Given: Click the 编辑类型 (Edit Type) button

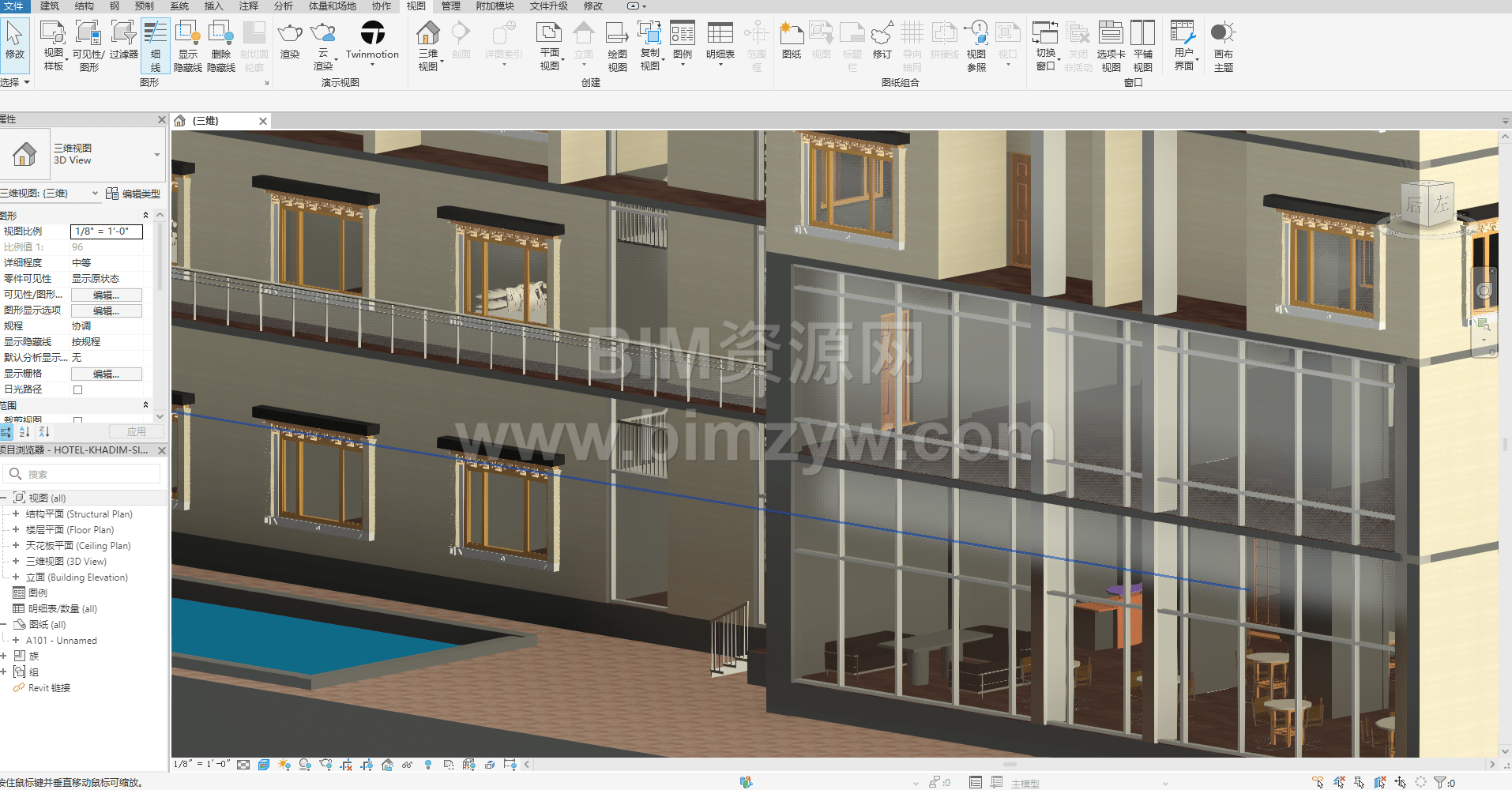Looking at the screenshot, I should [x=133, y=194].
